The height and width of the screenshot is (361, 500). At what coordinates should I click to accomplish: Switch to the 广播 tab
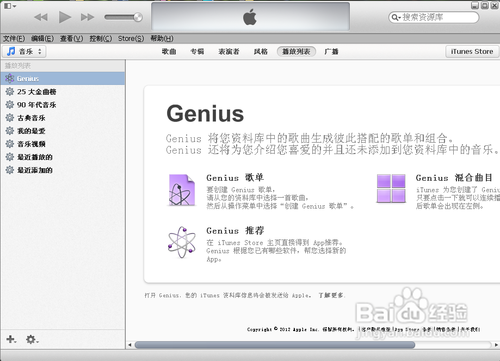pos(331,51)
